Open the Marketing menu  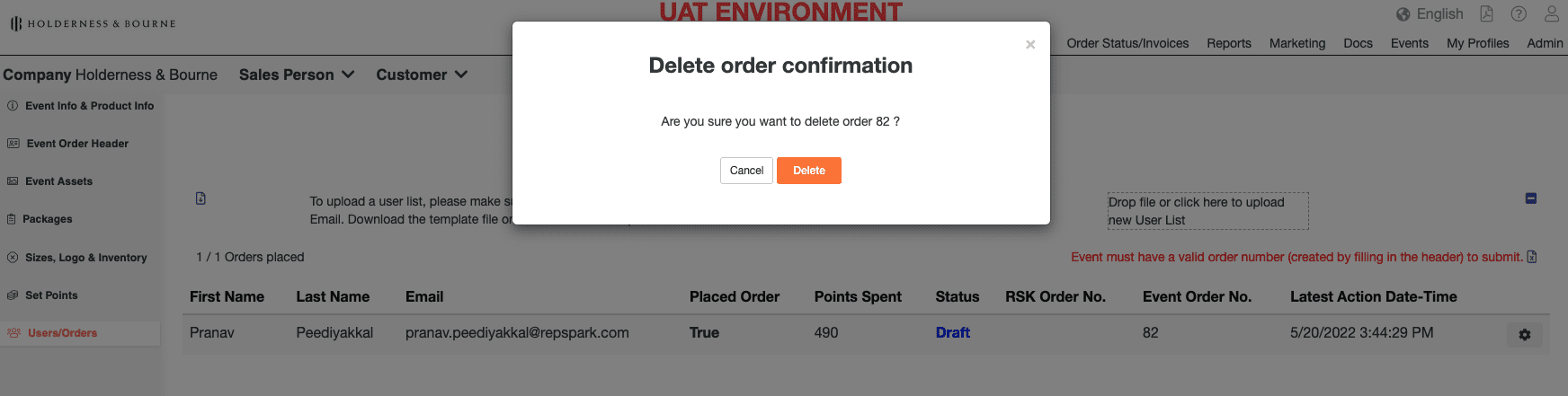pyautogui.click(x=1297, y=43)
